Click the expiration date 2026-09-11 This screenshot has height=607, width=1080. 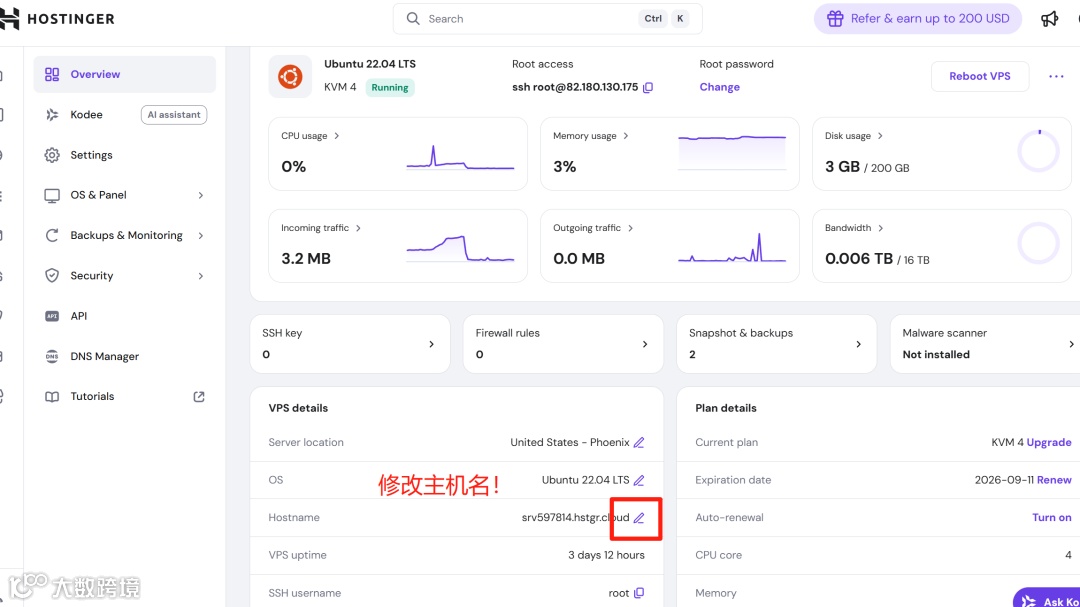[x=1004, y=480]
